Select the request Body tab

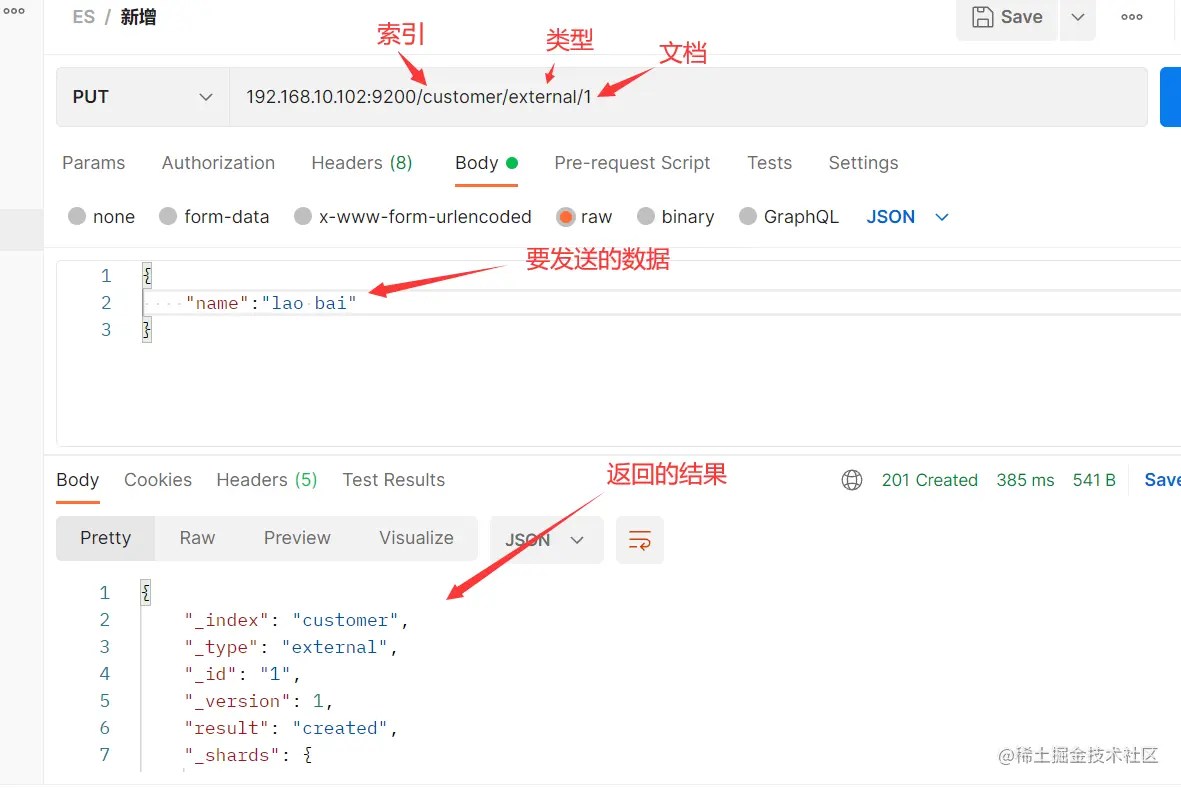tap(486, 163)
